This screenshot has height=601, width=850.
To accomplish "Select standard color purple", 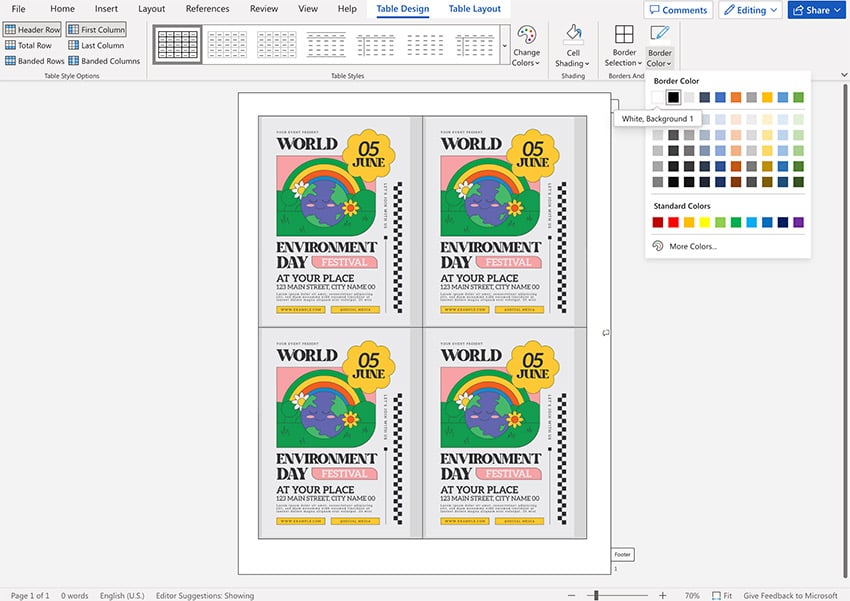I will click(799, 222).
